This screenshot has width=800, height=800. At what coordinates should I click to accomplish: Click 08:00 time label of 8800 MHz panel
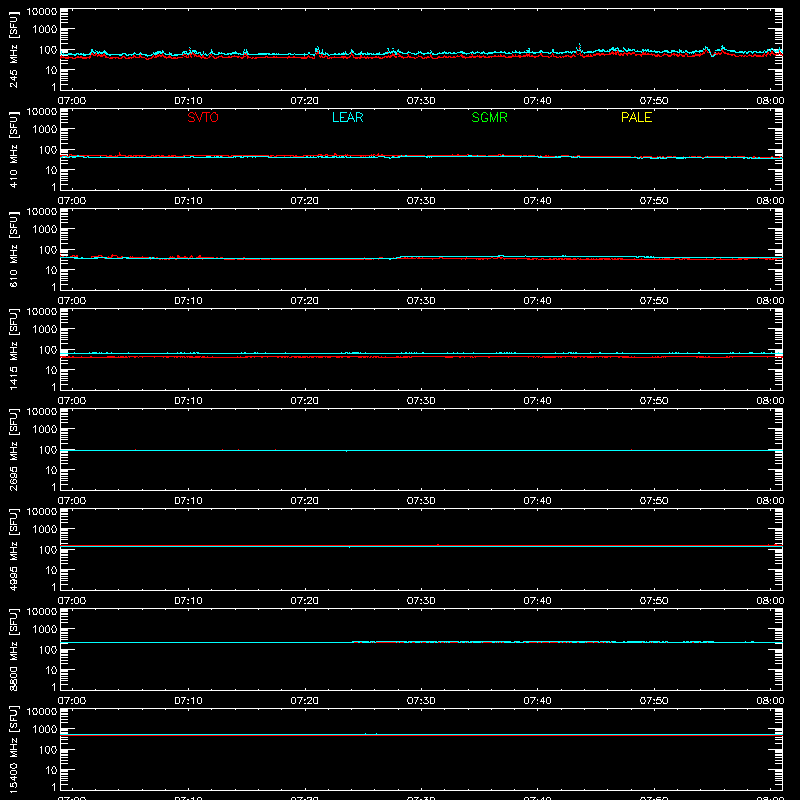click(x=770, y=701)
